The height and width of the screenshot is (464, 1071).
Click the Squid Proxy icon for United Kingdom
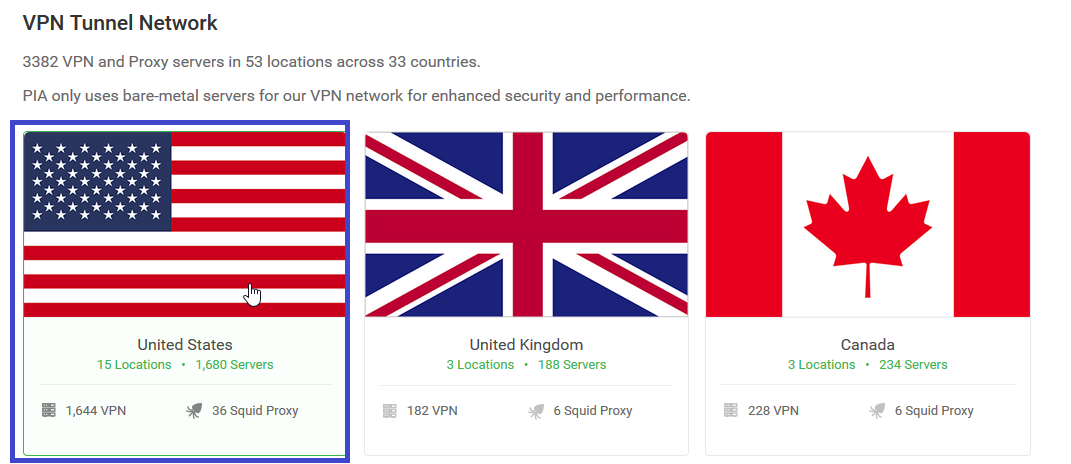[536, 411]
